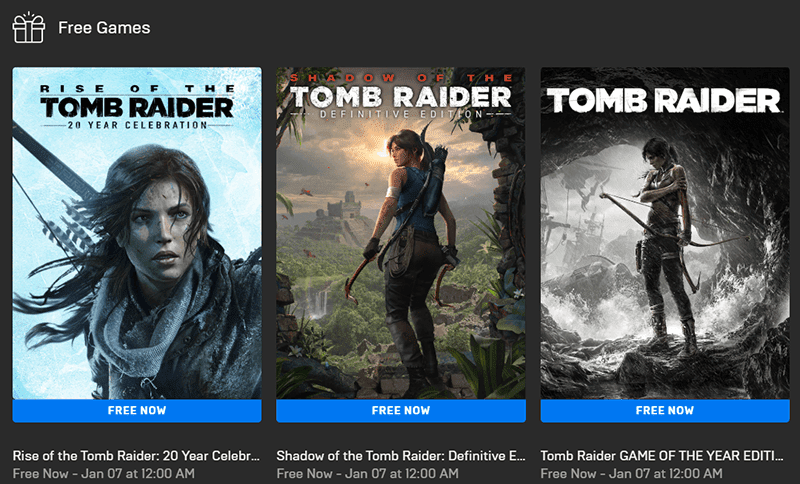
Task: Click the Tomb Raider logo on the jungle cover
Action: coord(401,97)
